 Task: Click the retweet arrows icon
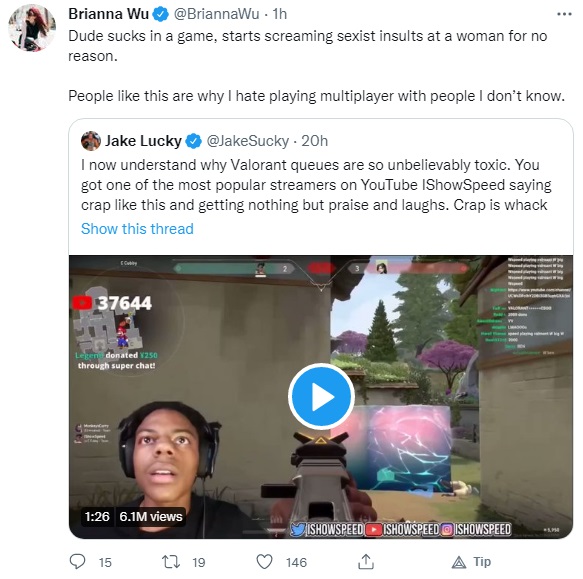pos(171,562)
